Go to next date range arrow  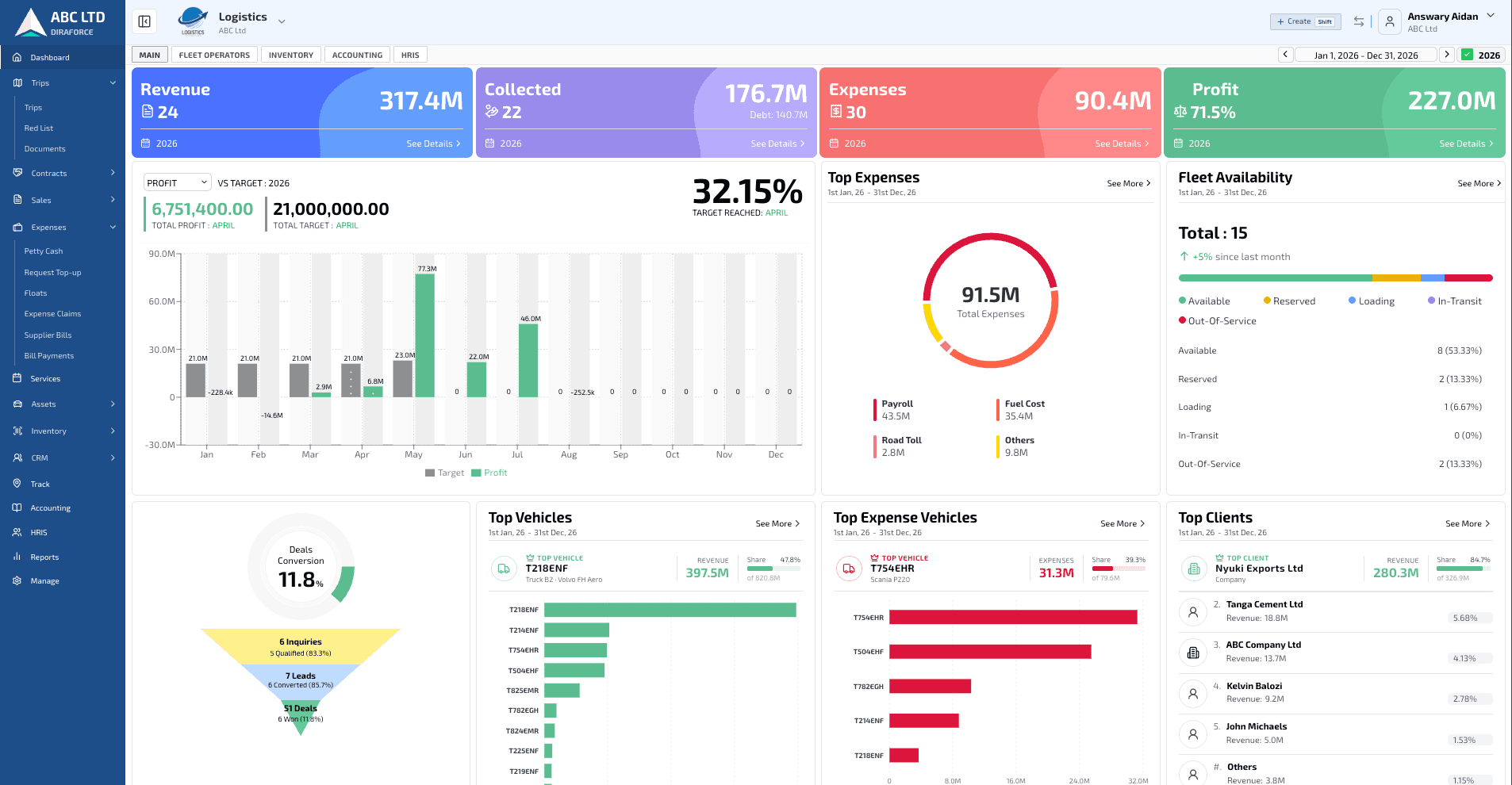1447,55
